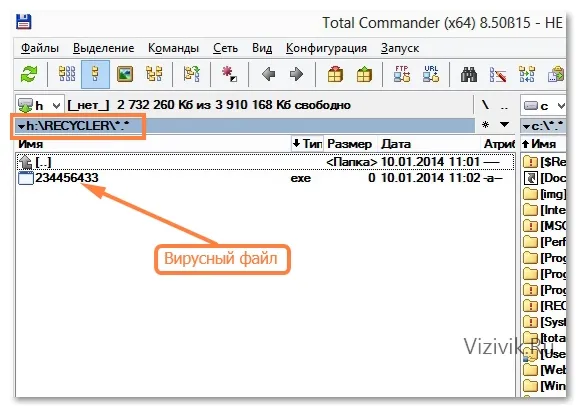Sort the list by Размер column header
The image size is (576, 407).
[x=349, y=144]
